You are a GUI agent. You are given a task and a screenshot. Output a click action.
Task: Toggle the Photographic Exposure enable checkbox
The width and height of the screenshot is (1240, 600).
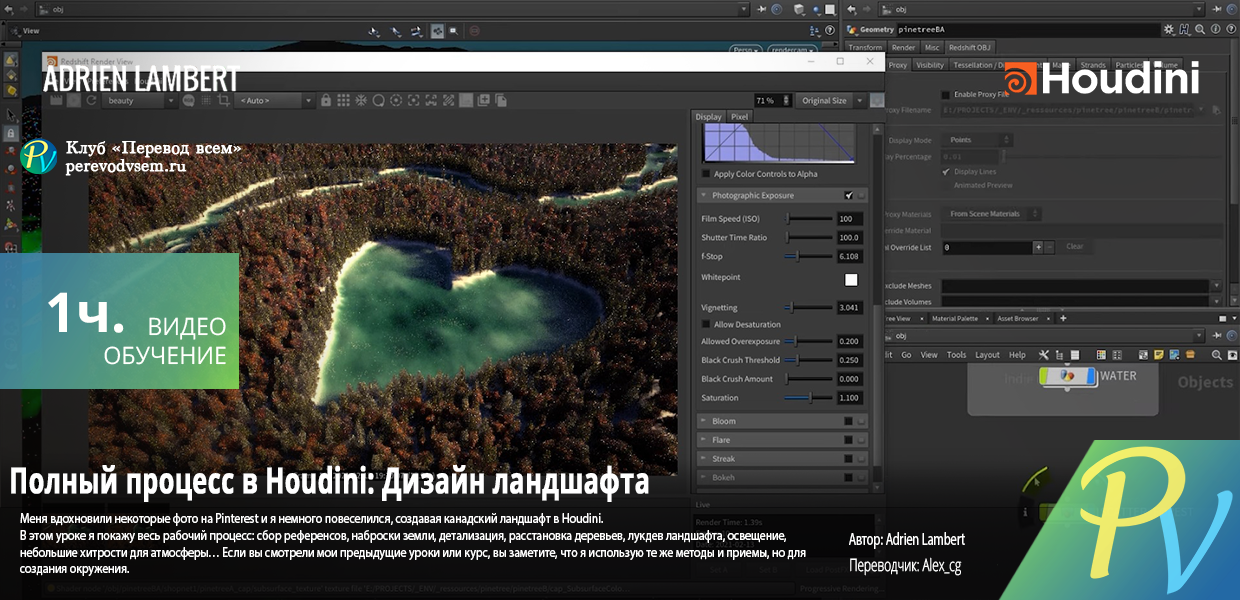pos(849,196)
